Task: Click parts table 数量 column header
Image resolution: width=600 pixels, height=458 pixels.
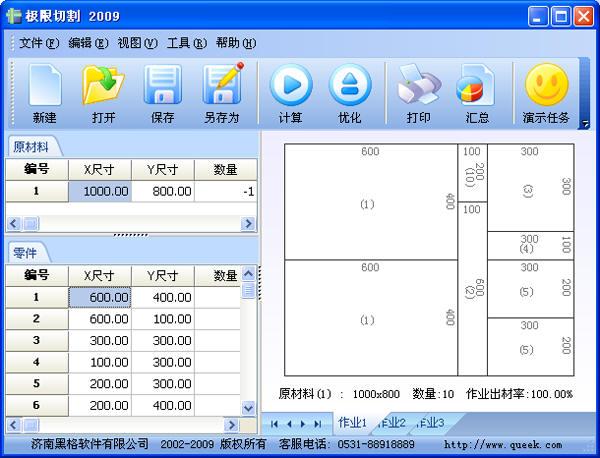Action: coord(218,275)
